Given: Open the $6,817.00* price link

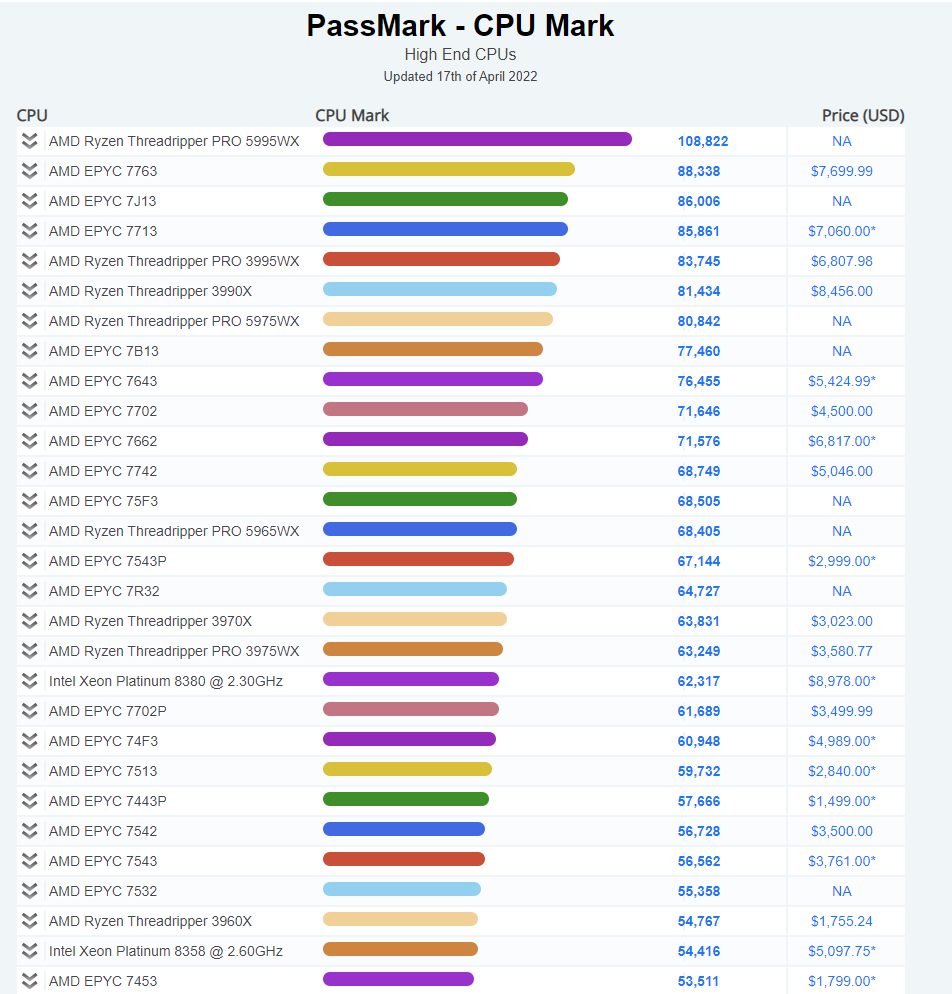Looking at the screenshot, I should coord(842,441).
